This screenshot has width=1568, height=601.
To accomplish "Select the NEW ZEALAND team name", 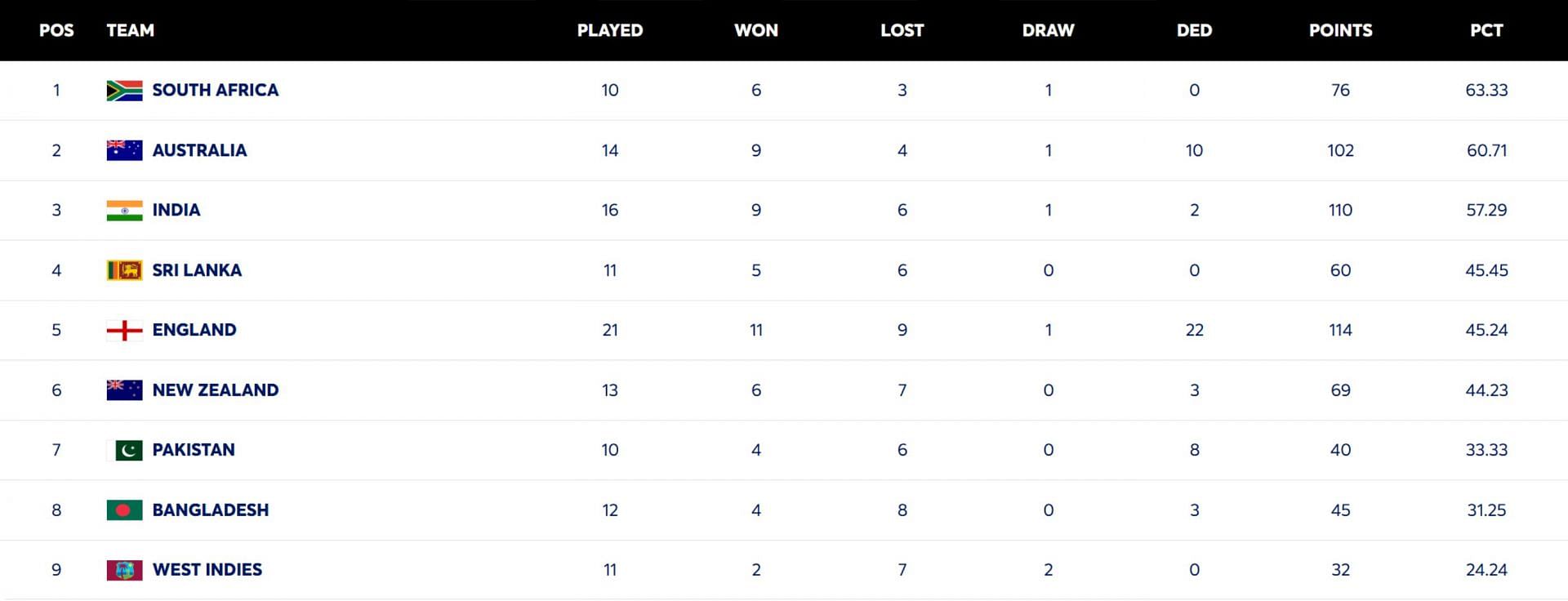I will click(216, 390).
